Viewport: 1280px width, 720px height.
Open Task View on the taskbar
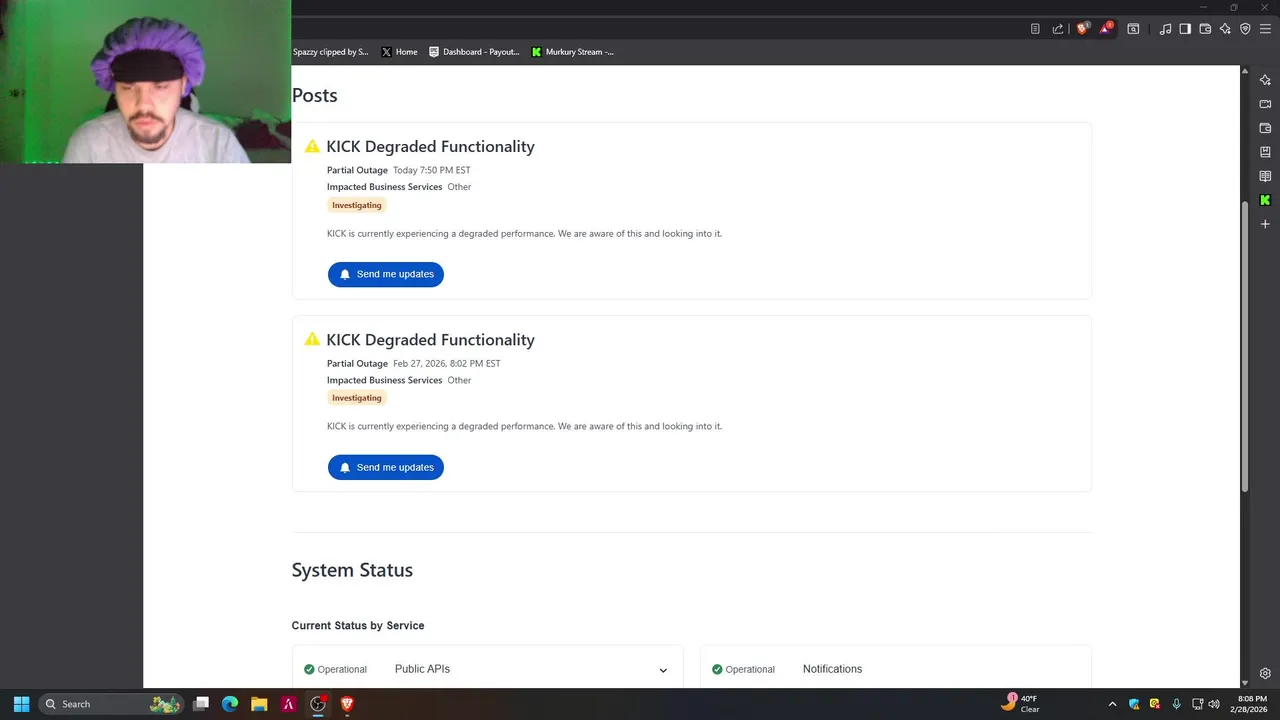(201, 704)
